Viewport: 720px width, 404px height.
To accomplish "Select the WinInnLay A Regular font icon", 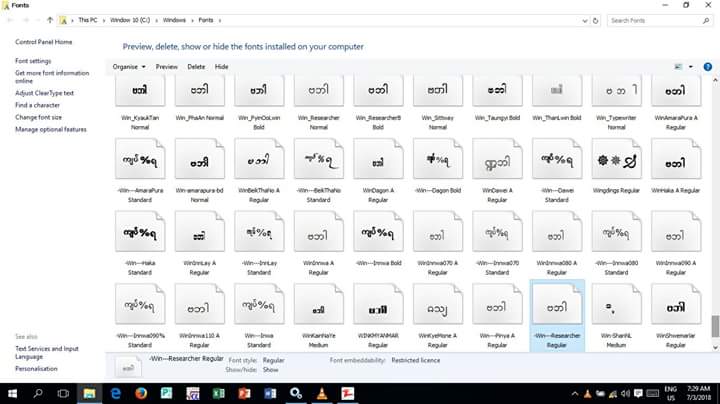I will click(x=199, y=232).
